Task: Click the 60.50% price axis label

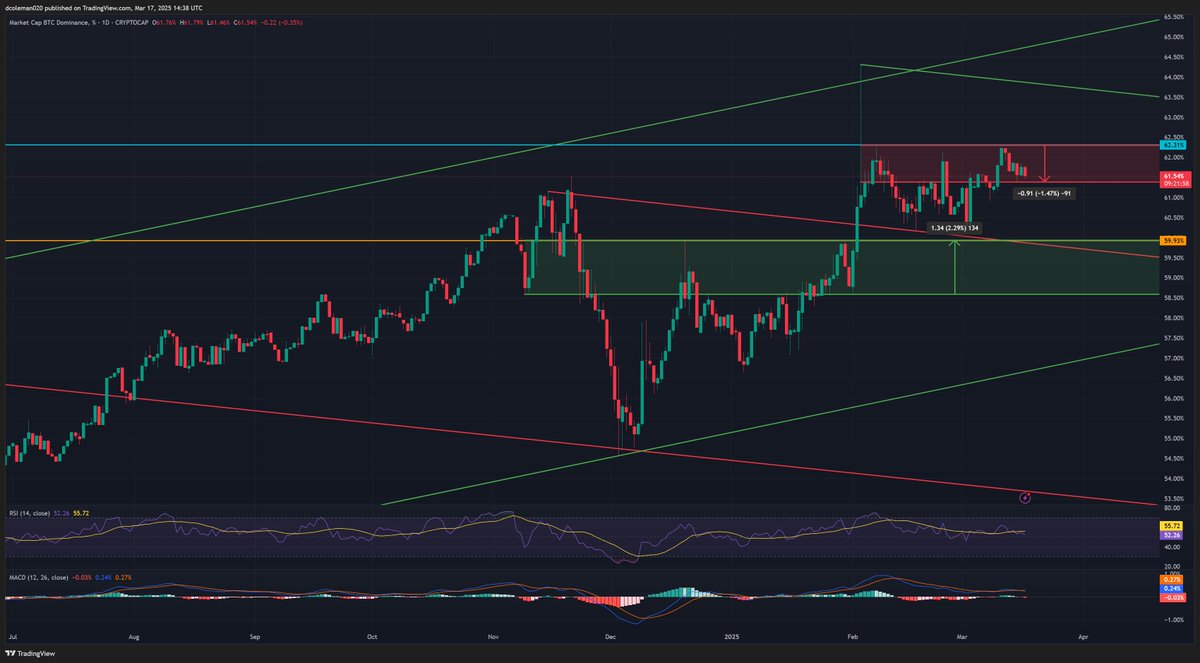Action: point(1174,217)
